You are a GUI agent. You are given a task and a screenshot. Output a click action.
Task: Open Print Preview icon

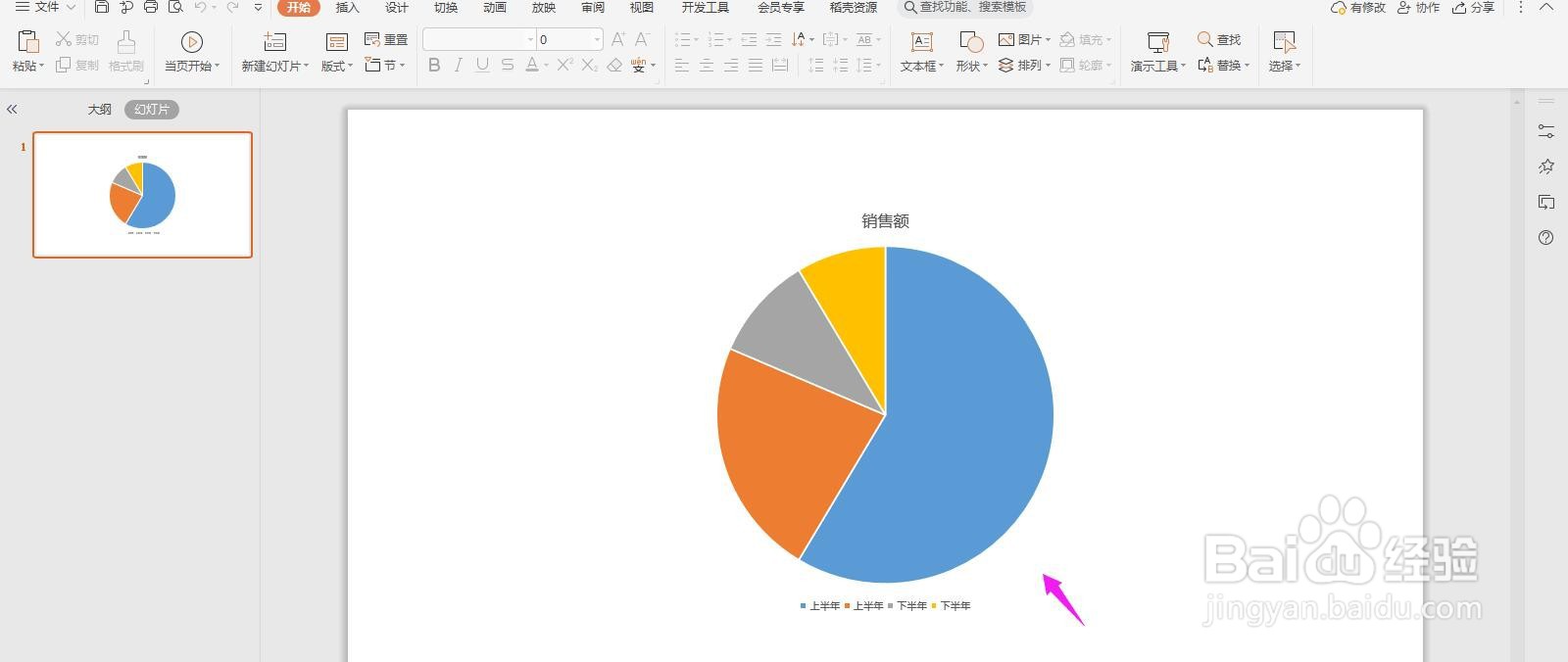[x=175, y=7]
